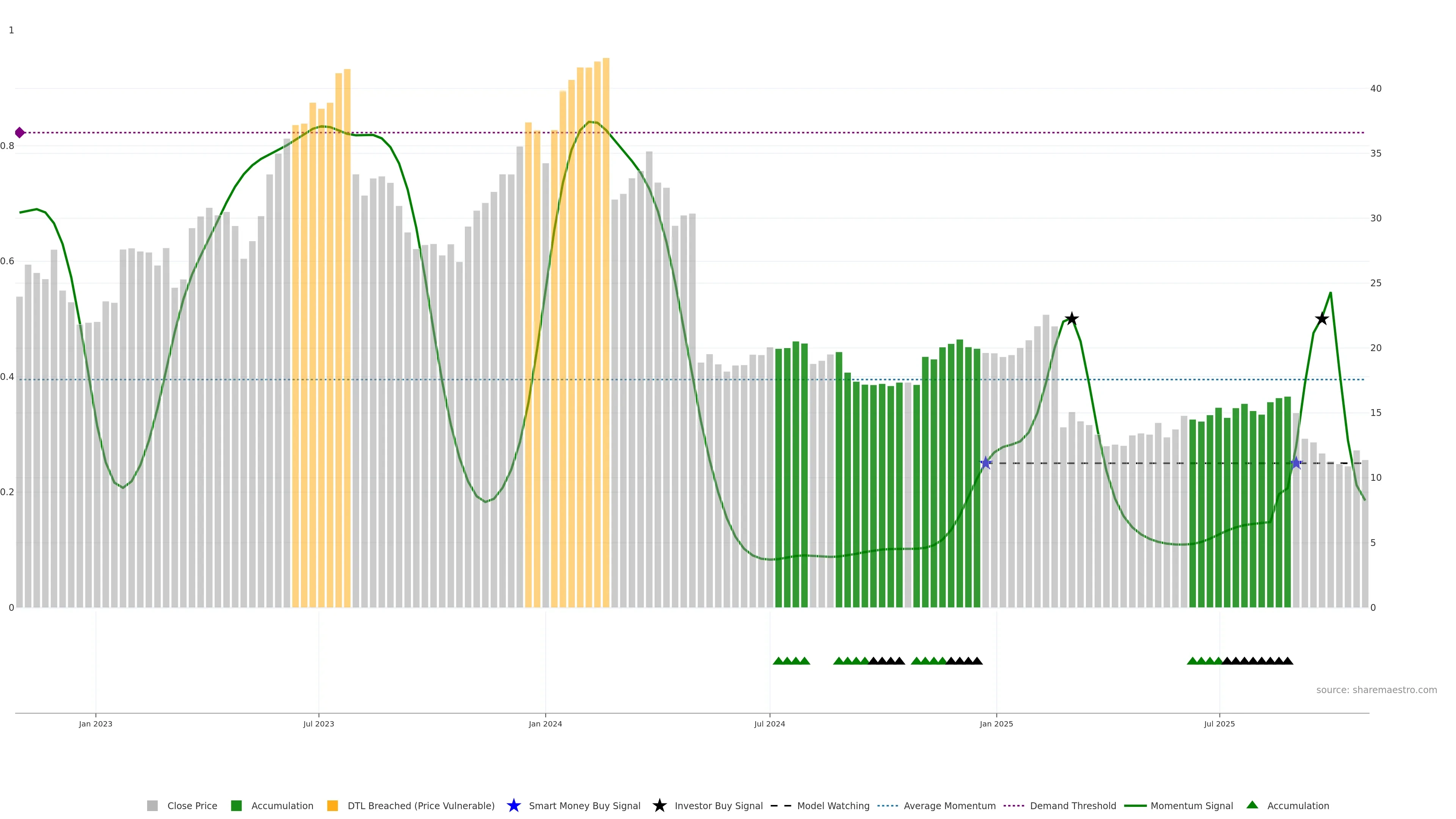This screenshot has height=819, width=1456.
Task: Toggle the Close Price legend entry
Action: pos(191,806)
